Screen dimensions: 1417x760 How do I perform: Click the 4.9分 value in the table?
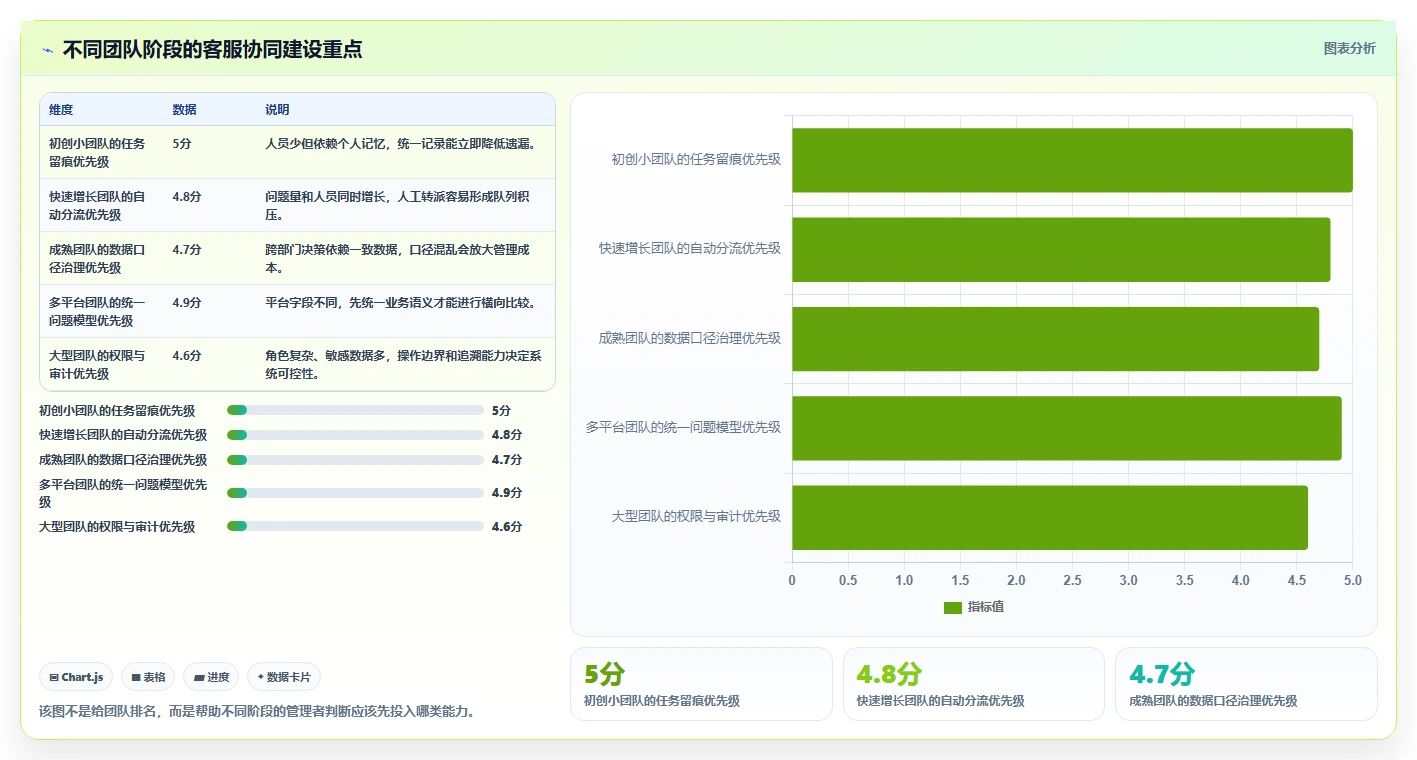(x=187, y=302)
